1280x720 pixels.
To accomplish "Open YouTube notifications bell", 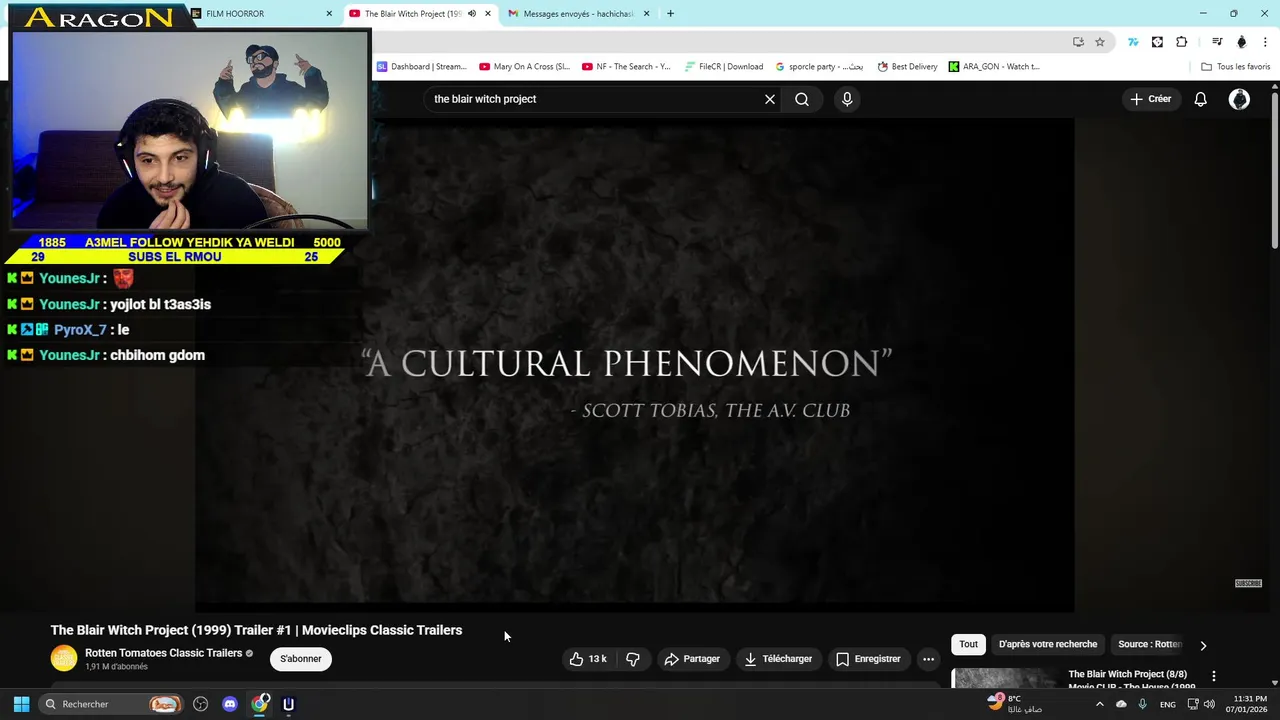I will (1200, 99).
